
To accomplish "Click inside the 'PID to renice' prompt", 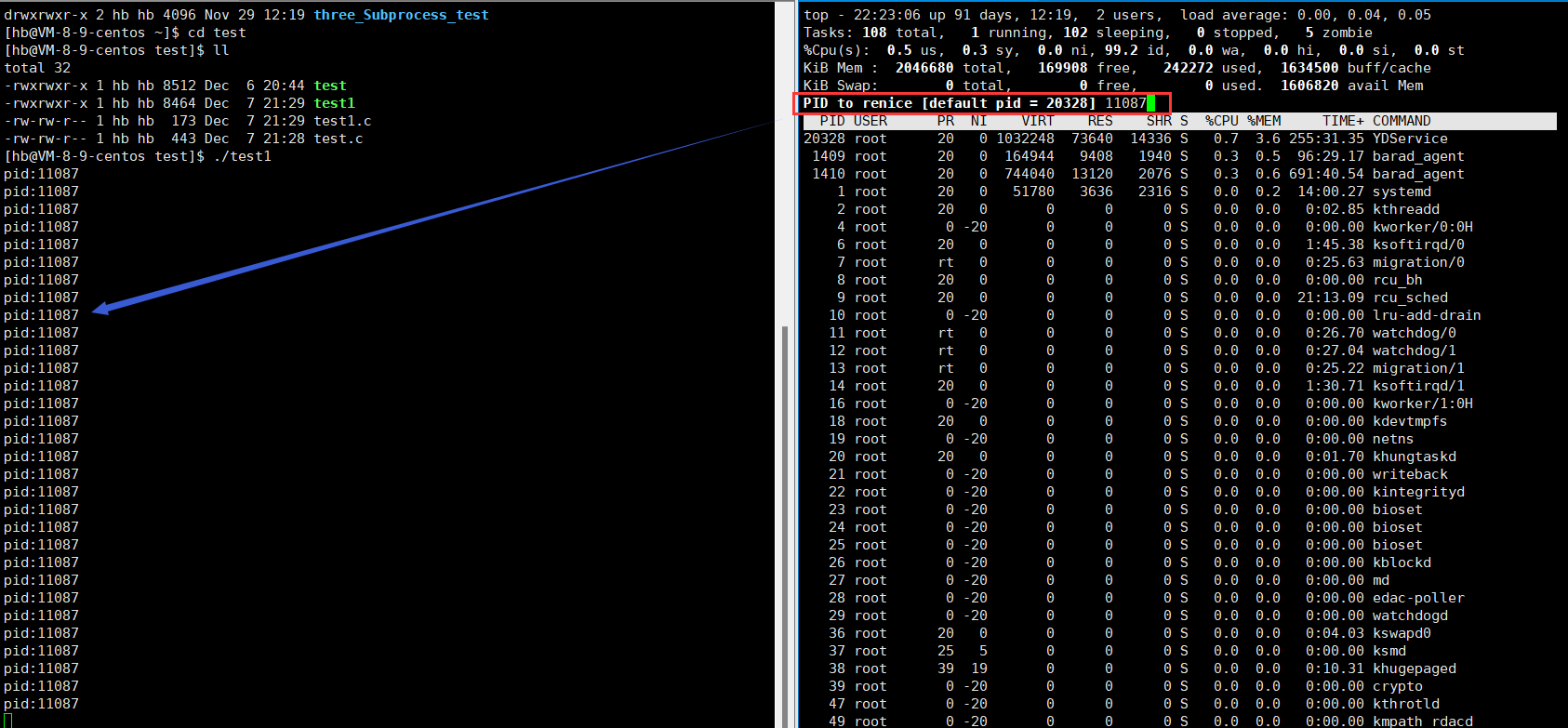I will [x=981, y=103].
